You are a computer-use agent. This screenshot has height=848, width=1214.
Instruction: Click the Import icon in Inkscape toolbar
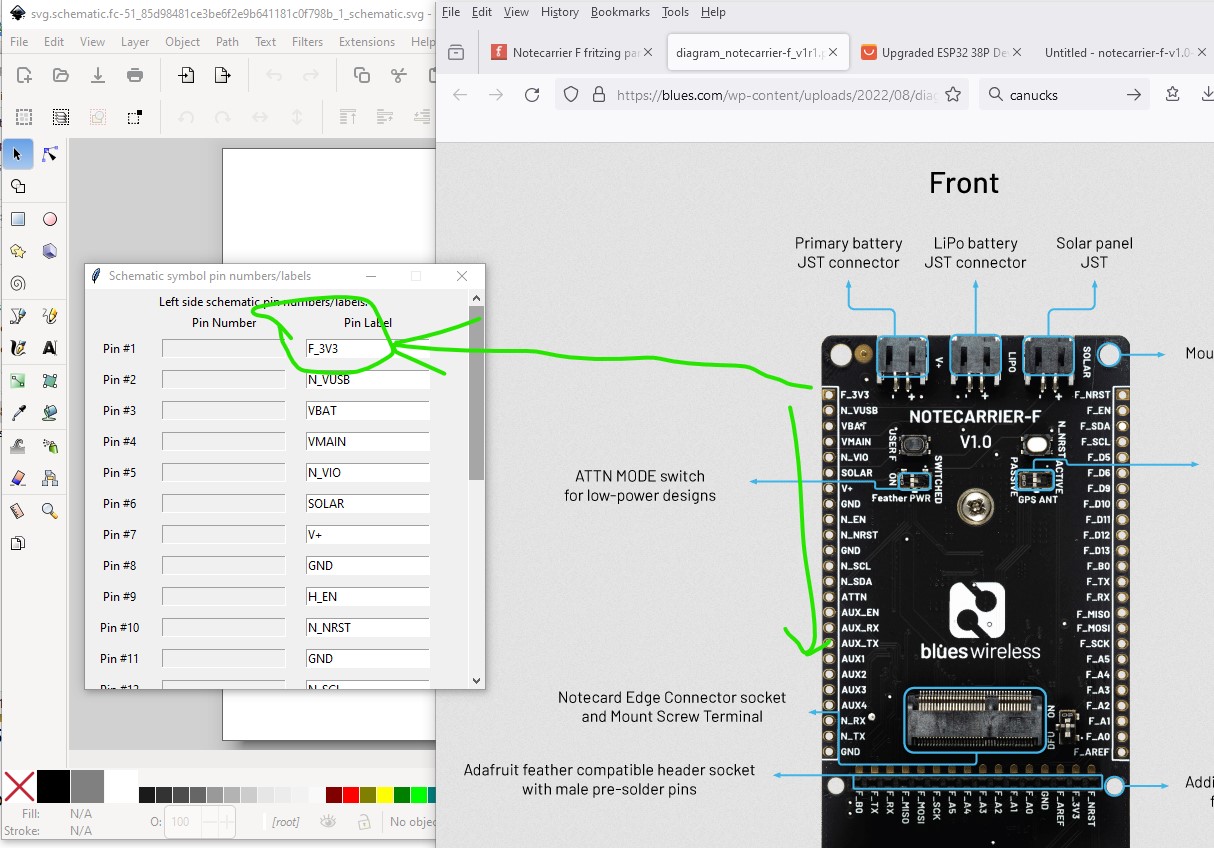coord(187,75)
